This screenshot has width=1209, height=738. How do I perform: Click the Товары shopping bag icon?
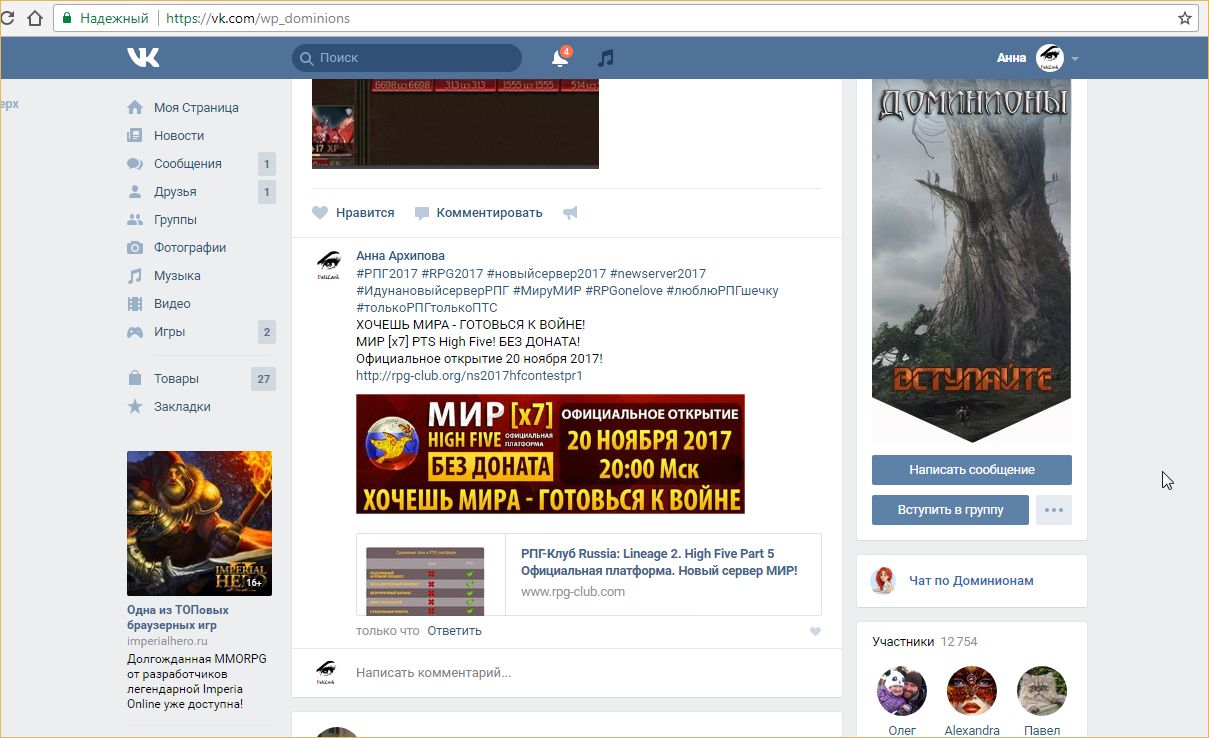[135, 379]
